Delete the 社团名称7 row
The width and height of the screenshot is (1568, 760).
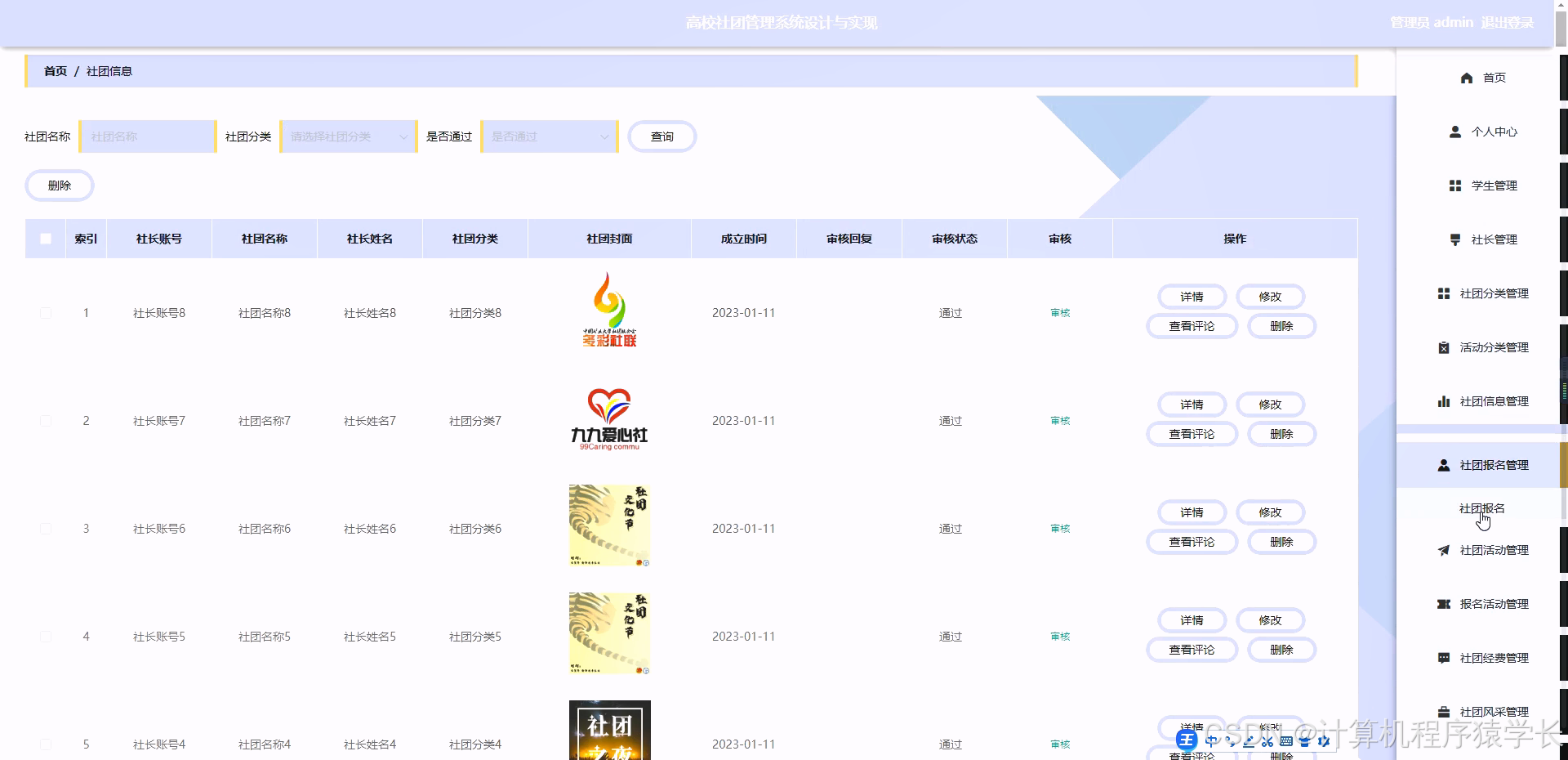point(1281,434)
